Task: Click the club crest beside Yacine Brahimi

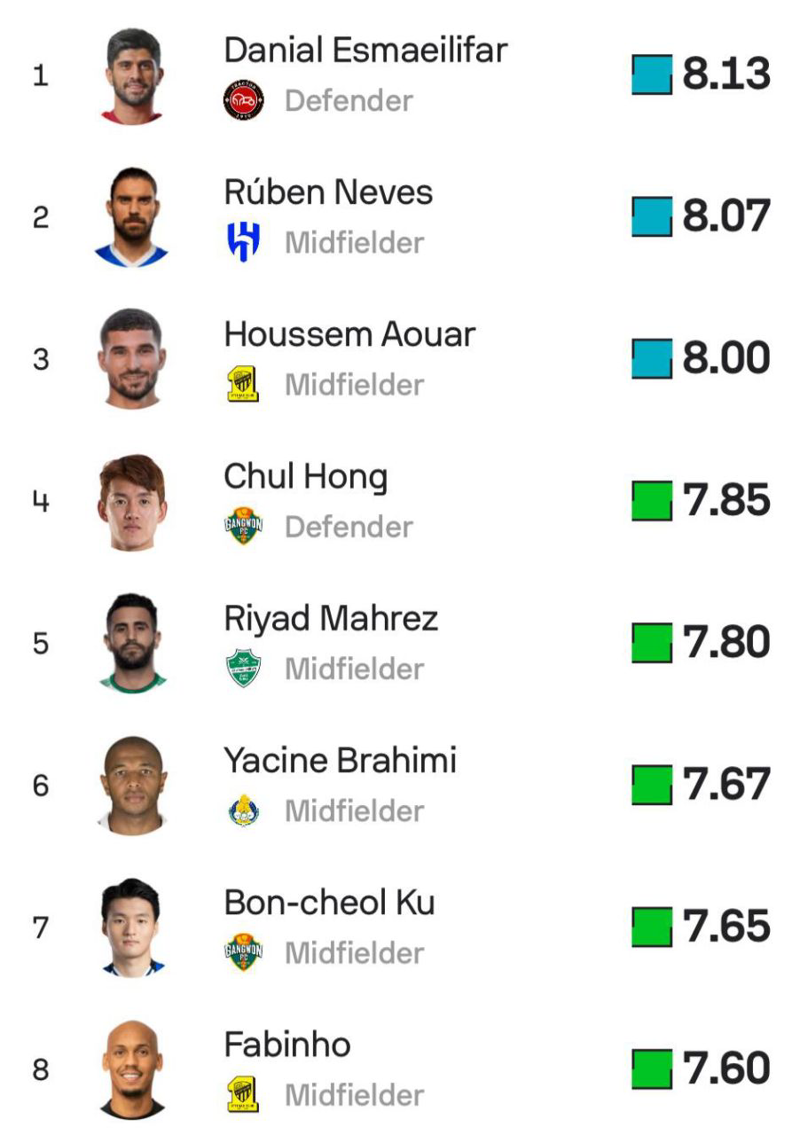Action: tap(243, 811)
